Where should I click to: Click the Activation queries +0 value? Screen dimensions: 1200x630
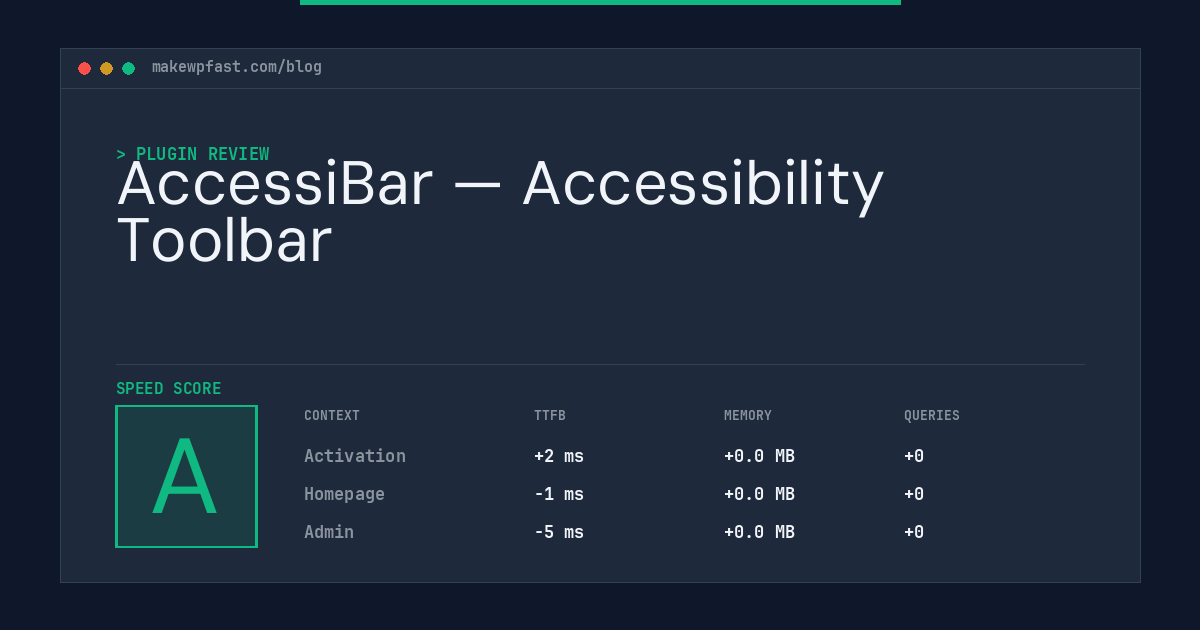[x=914, y=456]
